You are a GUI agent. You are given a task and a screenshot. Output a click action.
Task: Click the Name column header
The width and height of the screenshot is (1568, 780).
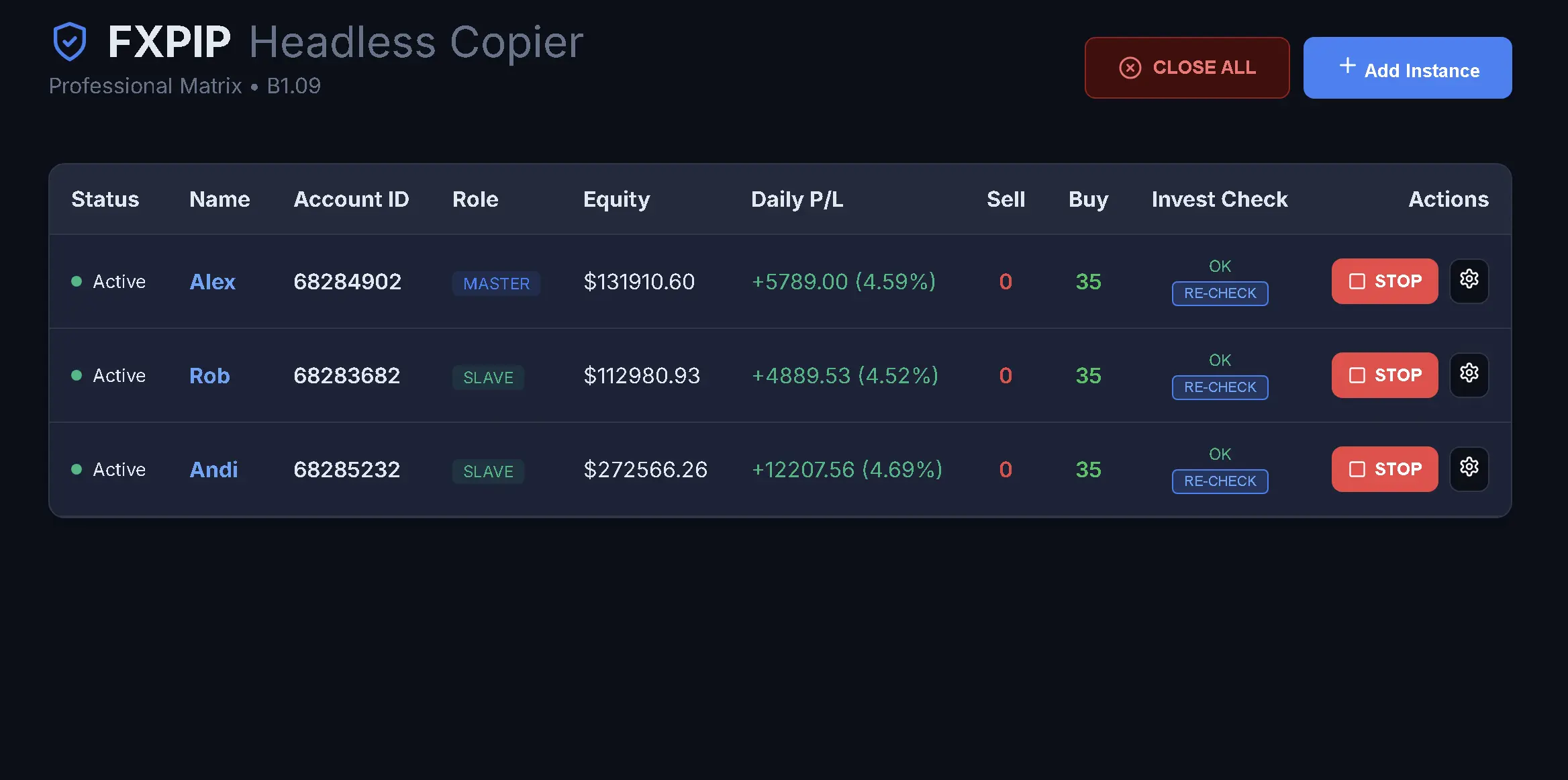point(219,199)
